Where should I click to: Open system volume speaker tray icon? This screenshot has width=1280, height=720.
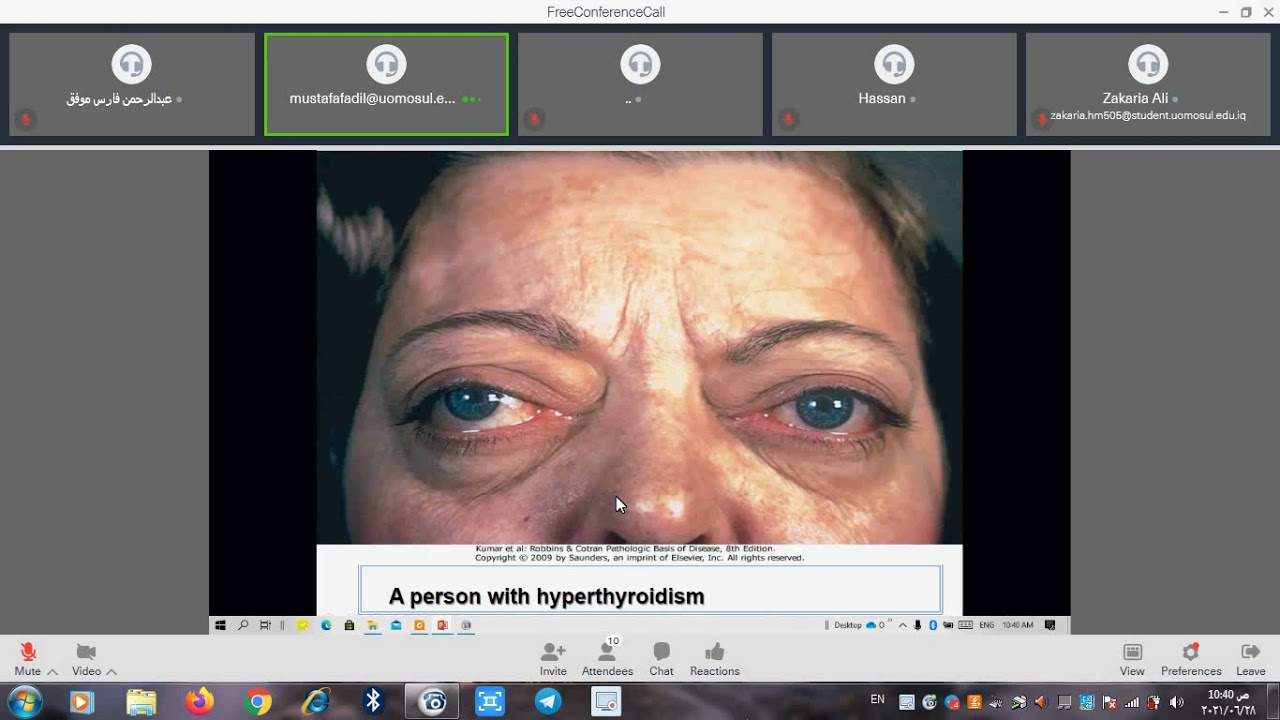coord(1176,702)
